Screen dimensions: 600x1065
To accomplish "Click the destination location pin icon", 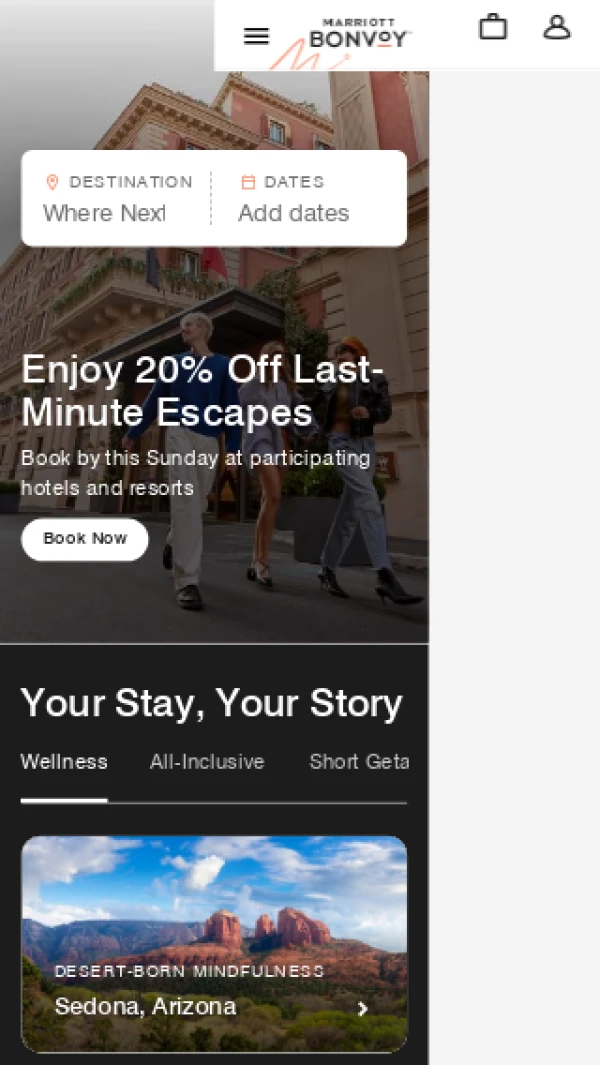I will coord(52,182).
